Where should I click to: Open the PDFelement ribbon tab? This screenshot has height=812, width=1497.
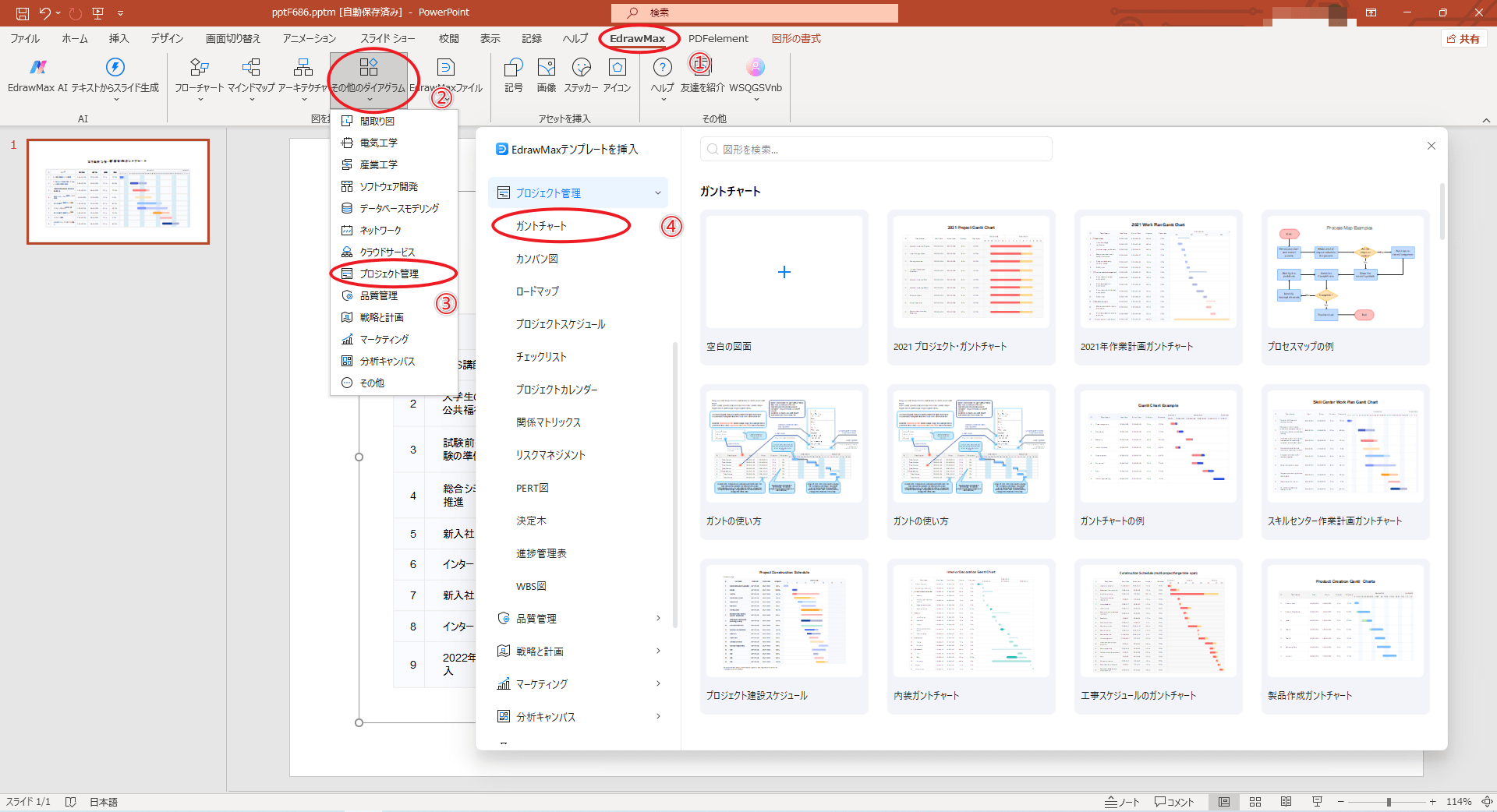click(718, 38)
